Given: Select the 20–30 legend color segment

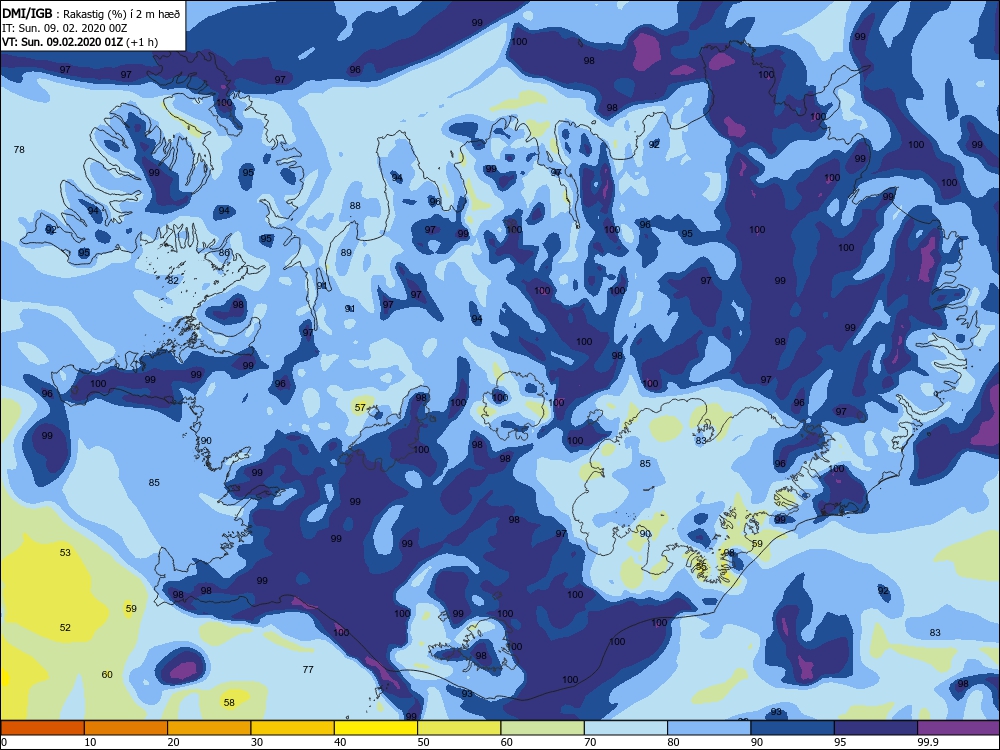Looking at the screenshot, I should (209, 728).
